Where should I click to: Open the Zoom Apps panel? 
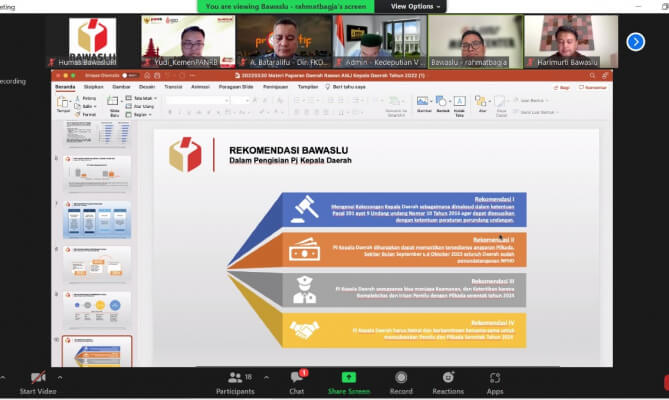[495, 378]
